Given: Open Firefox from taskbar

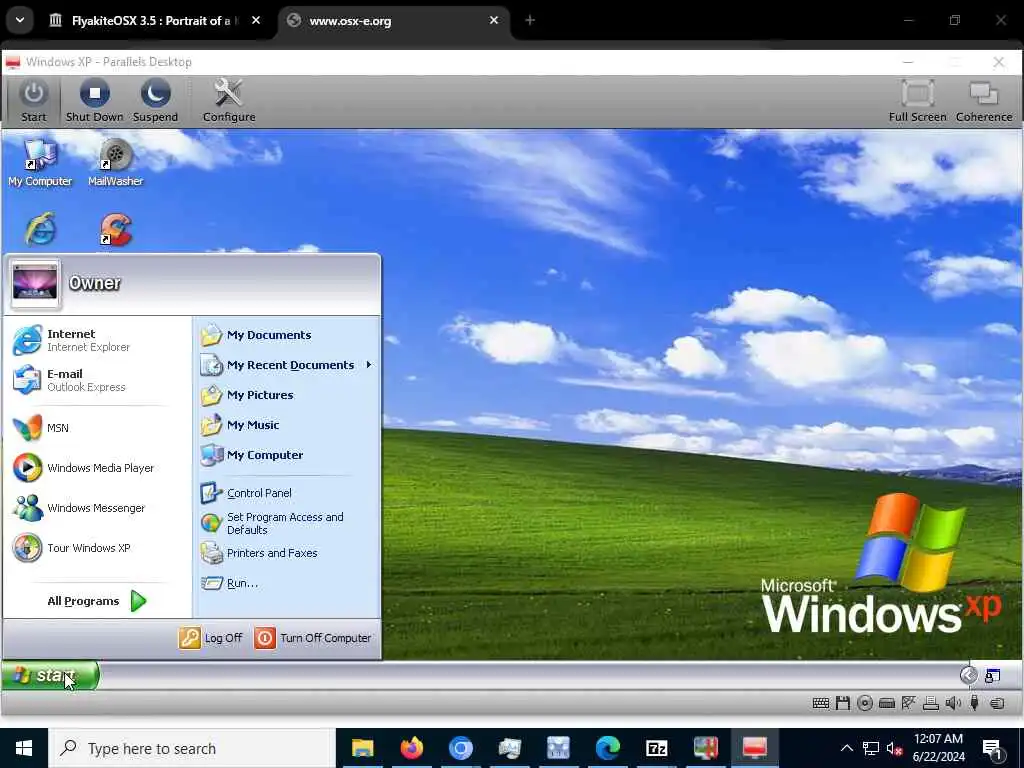Looking at the screenshot, I should pos(411,748).
